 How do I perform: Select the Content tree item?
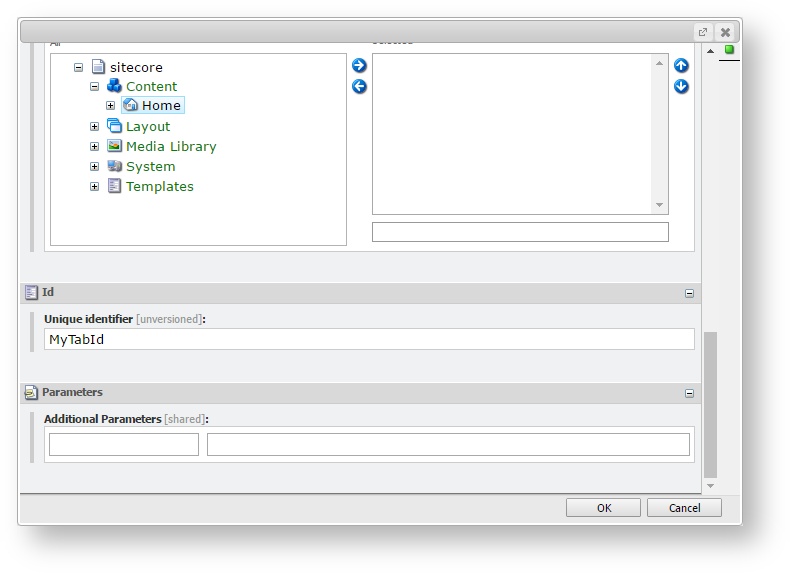(x=151, y=86)
